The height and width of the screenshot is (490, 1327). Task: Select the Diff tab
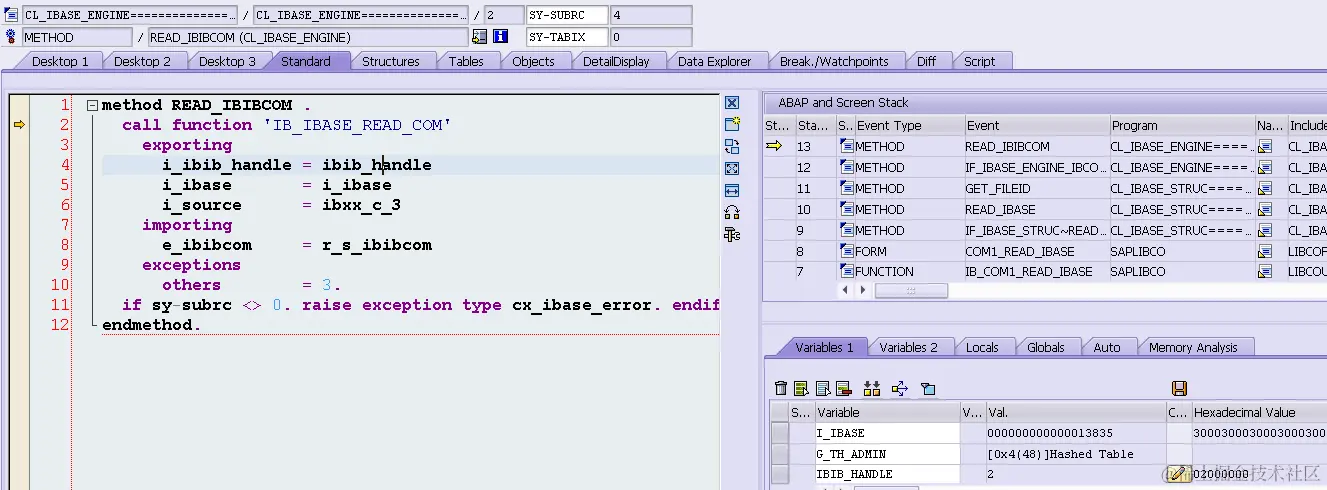pos(926,61)
